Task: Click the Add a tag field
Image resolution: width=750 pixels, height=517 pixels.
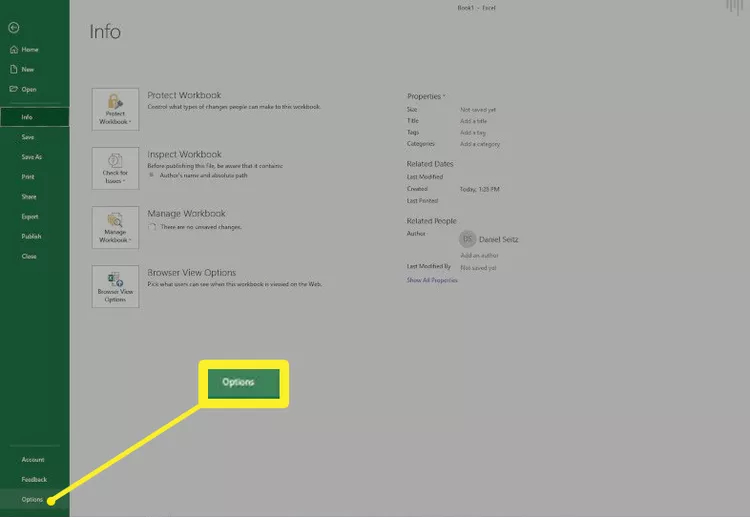Action: click(473, 132)
